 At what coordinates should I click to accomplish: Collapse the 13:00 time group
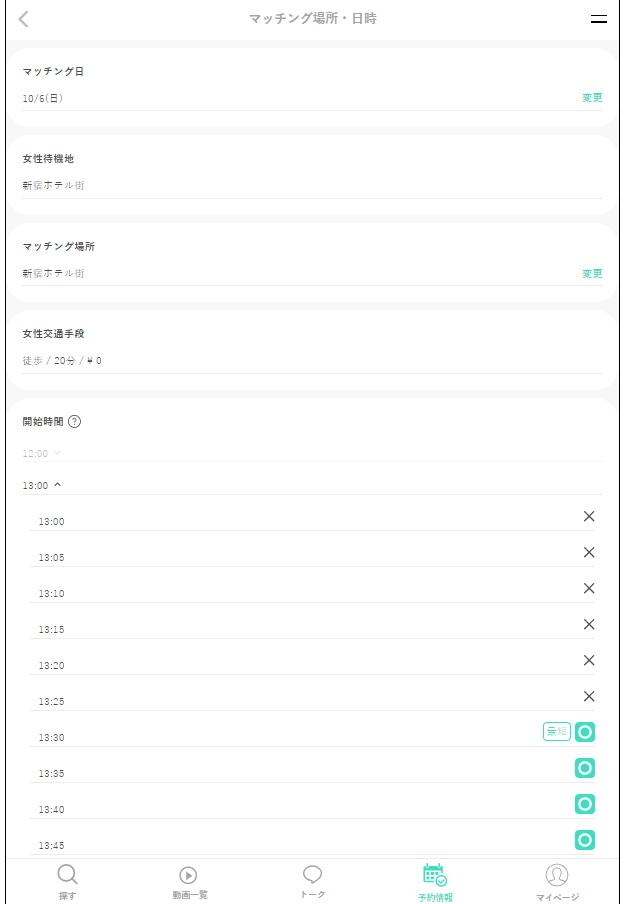coord(42,485)
